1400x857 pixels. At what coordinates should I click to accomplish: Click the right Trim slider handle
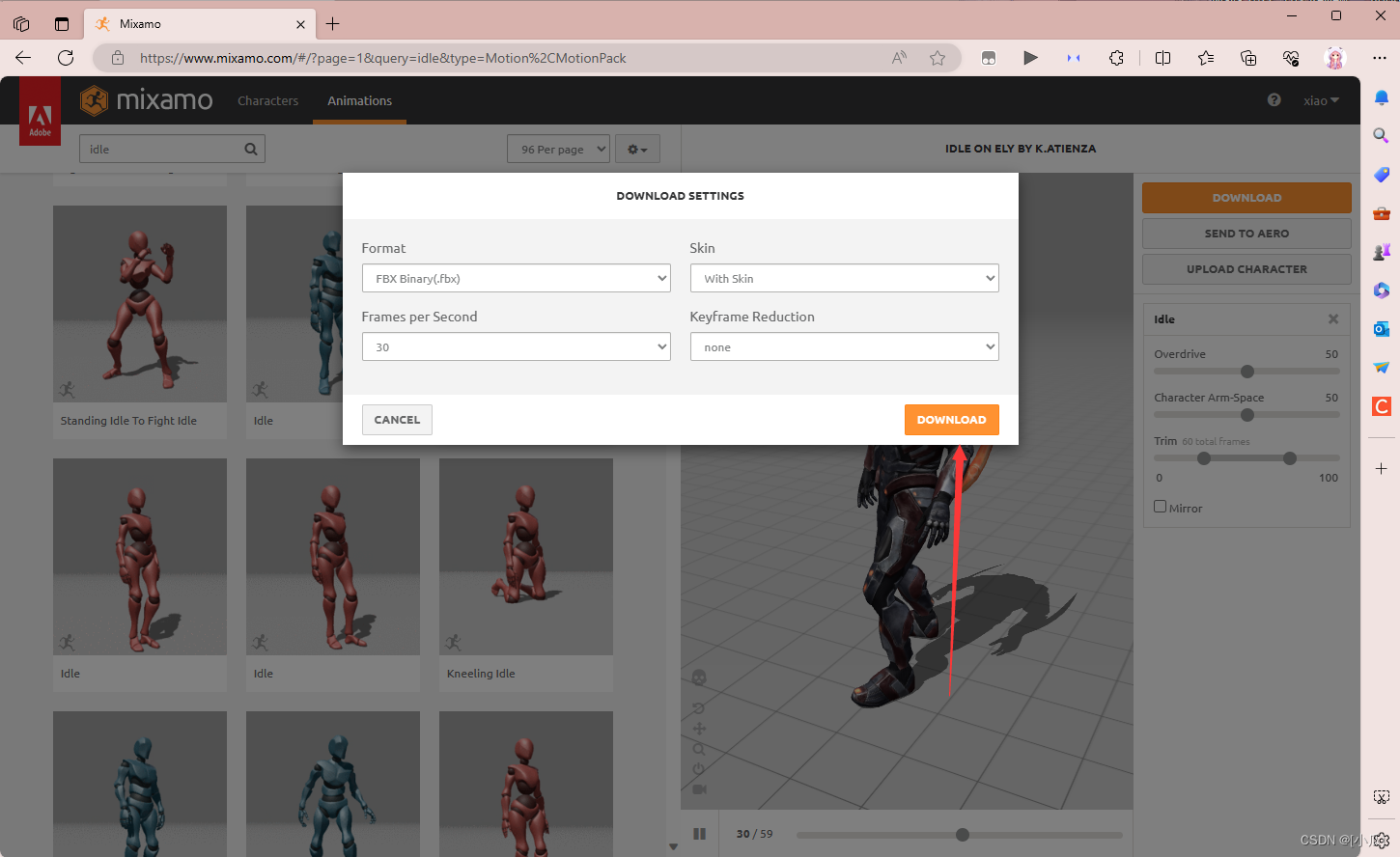pos(1289,458)
